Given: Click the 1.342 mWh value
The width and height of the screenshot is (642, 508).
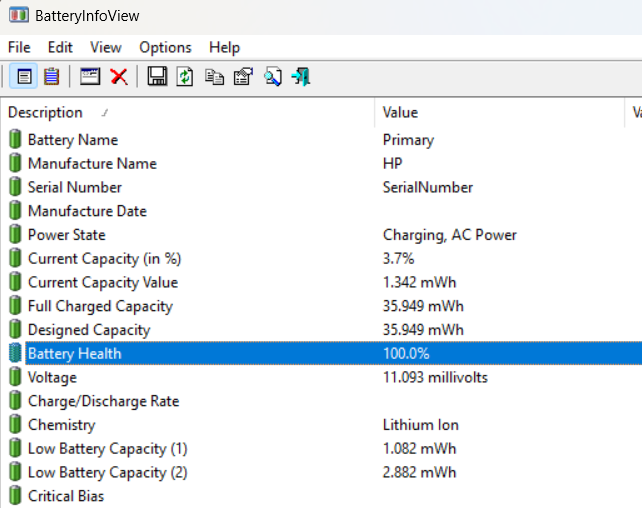Looking at the screenshot, I should tap(419, 282).
